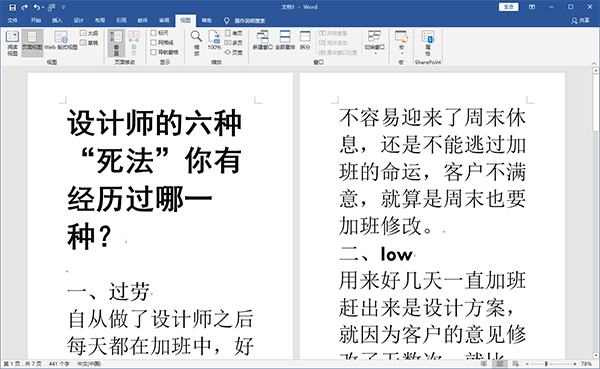Select 翻页 side-to-side page movement
Screen dimensions: 600x369
134,42
